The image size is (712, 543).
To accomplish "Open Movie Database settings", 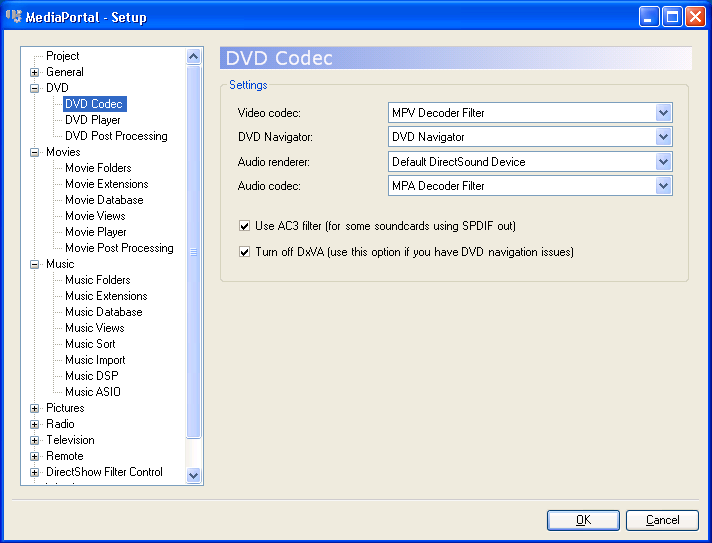I will (x=104, y=200).
